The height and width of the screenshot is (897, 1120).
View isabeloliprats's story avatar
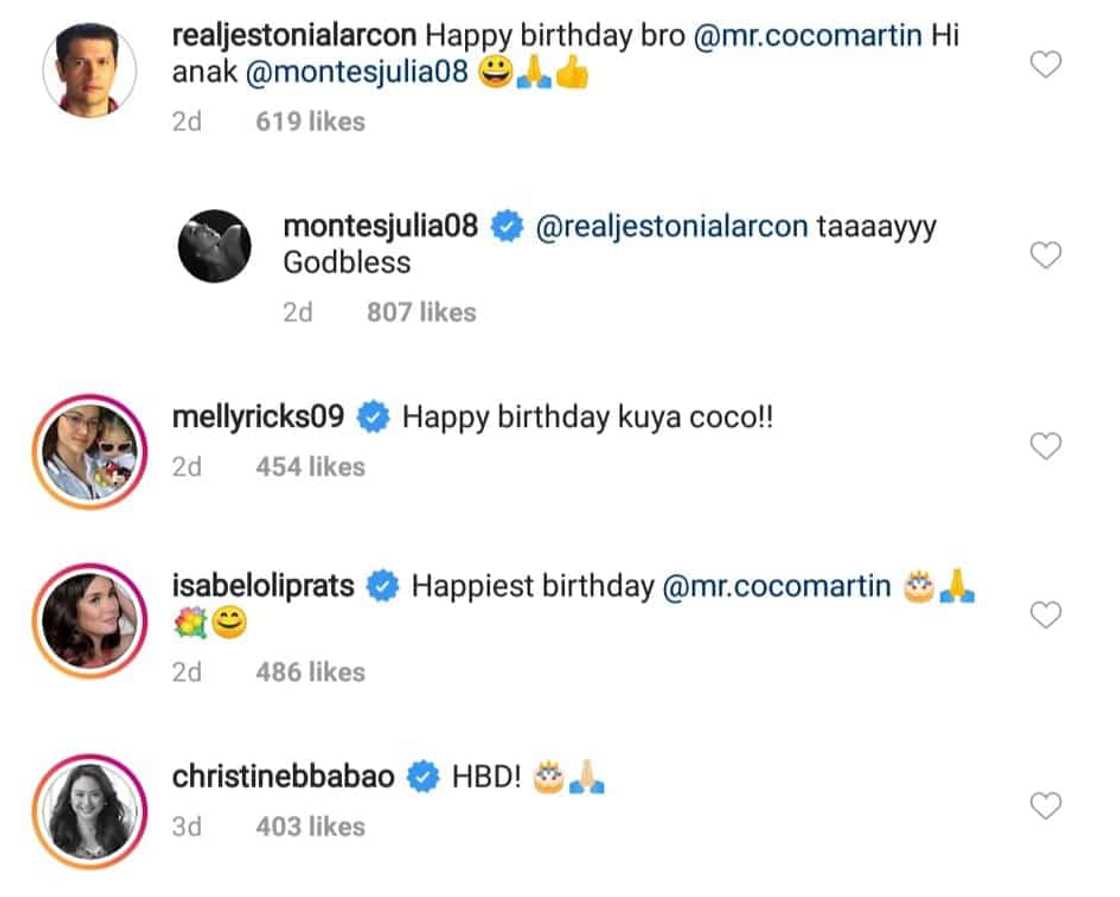coord(89,617)
